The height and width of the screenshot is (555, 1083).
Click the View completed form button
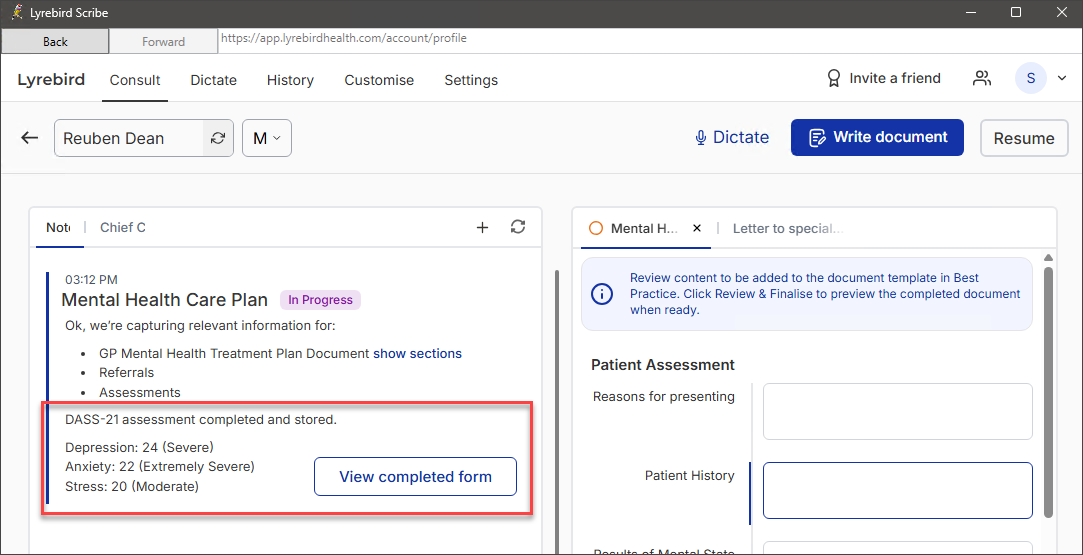coord(415,476)
